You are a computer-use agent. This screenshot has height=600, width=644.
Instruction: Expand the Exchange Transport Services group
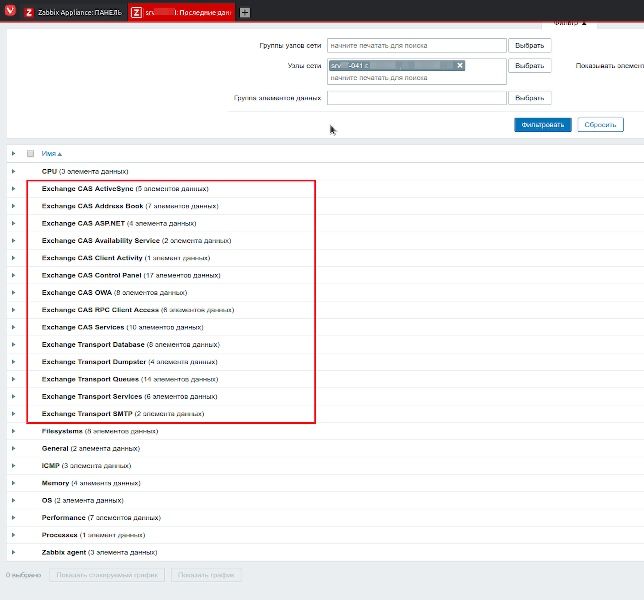[14, 396]
